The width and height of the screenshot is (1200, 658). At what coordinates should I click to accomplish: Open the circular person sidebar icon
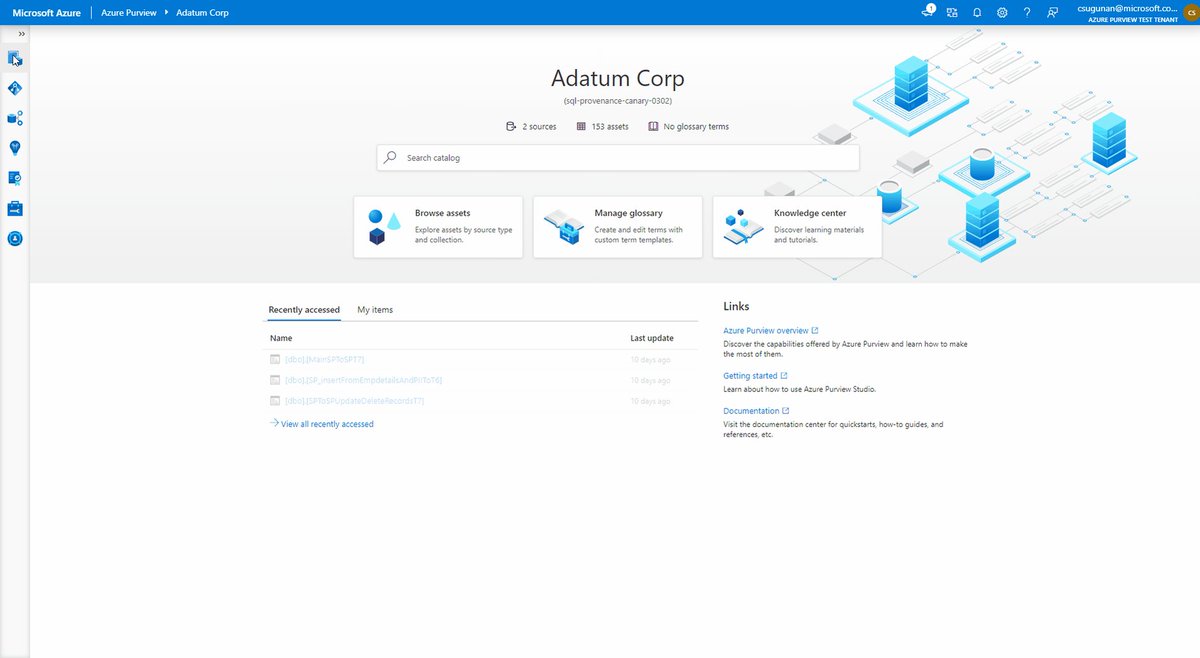coord(15,238)
